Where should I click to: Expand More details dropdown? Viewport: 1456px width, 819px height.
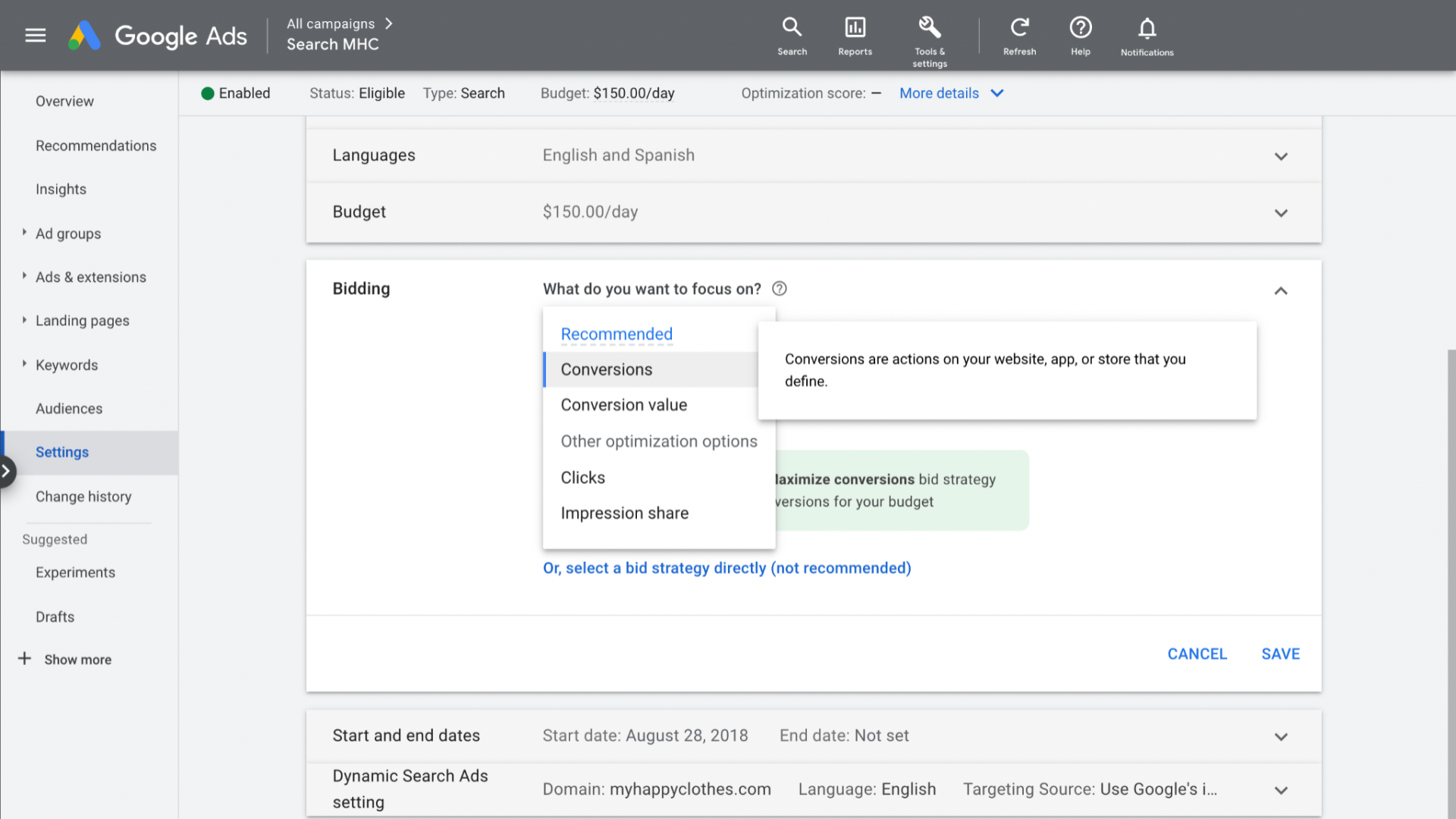click(x=951, y=93)
